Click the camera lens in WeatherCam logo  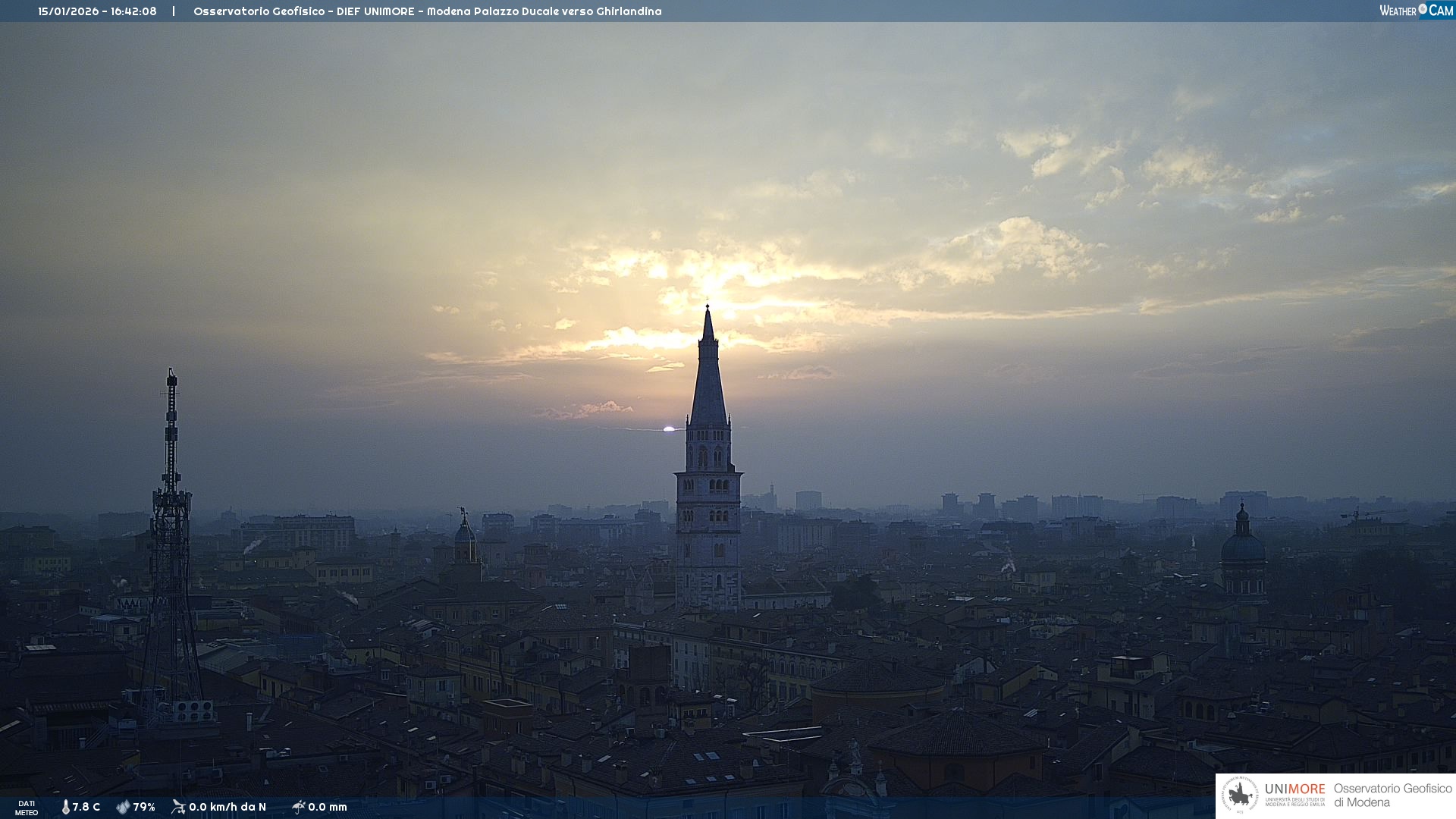[x=1423, y=9]
